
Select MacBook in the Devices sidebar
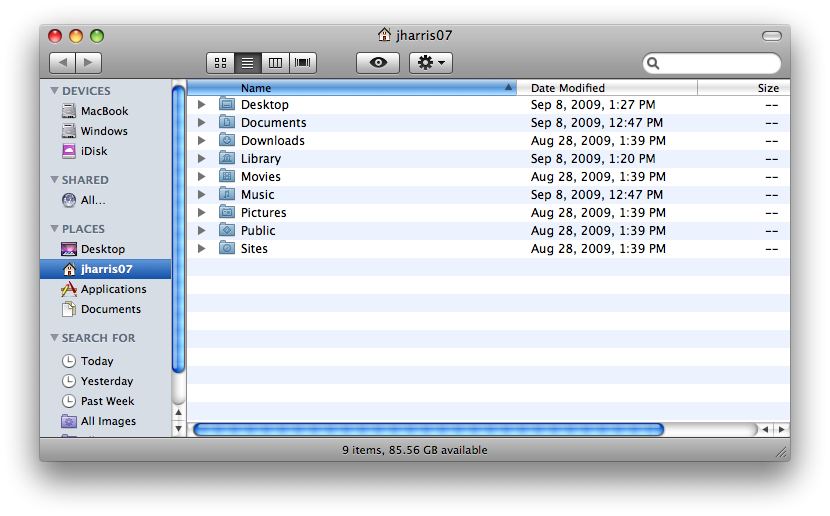point(104,111)
